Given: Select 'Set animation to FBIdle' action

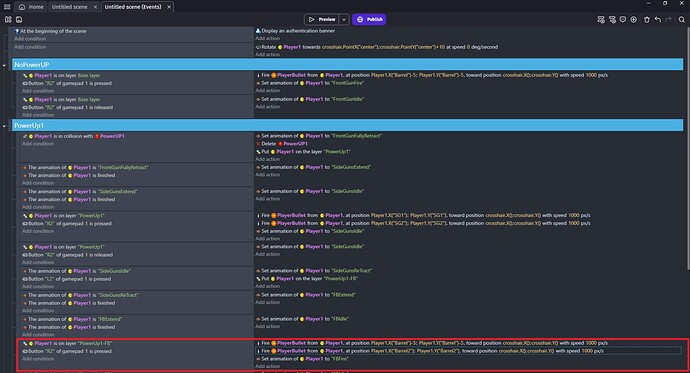Looking at the screenshot, I should pos(302,319).
